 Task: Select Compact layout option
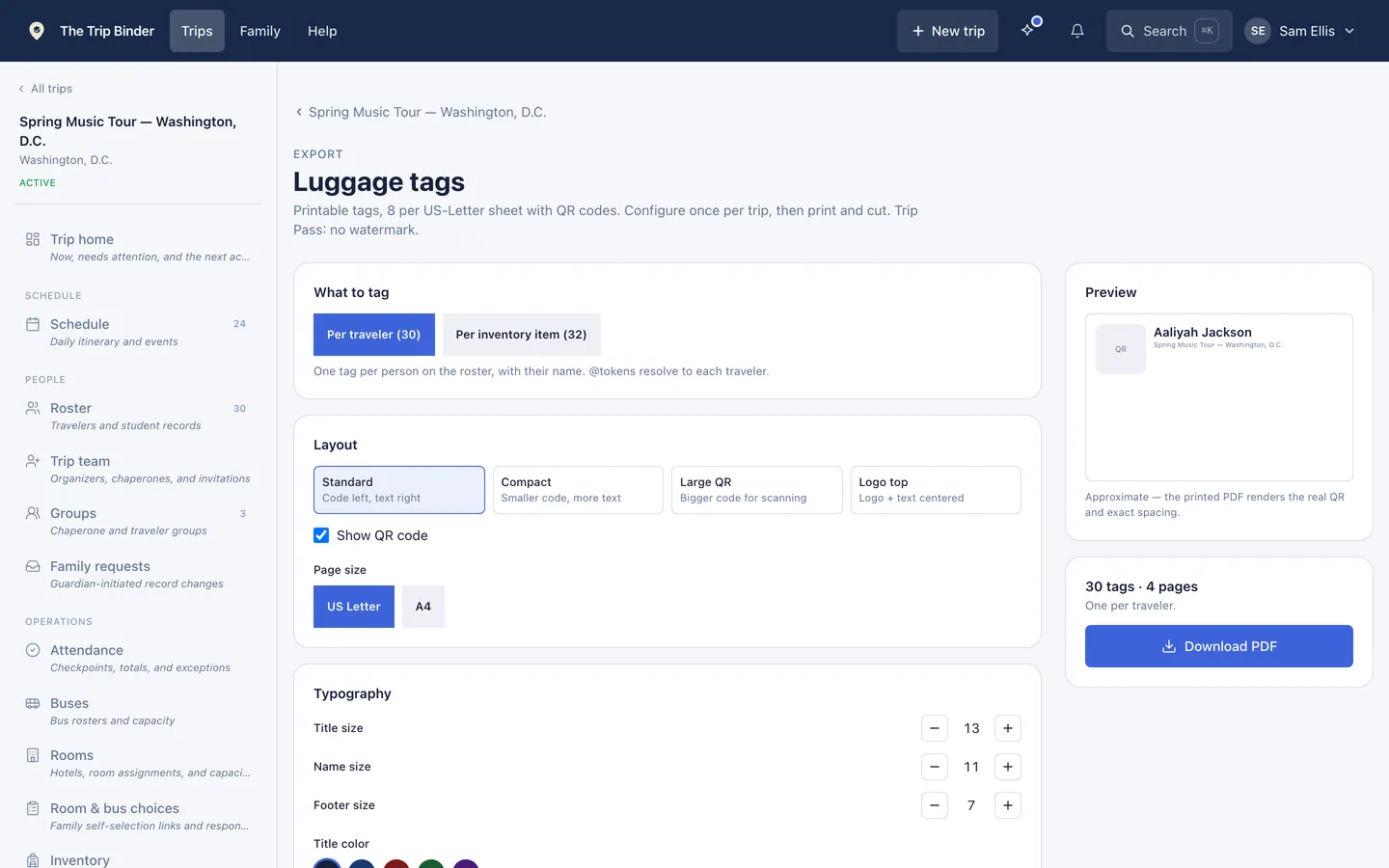pyautogui.click(x=578, y=490)
